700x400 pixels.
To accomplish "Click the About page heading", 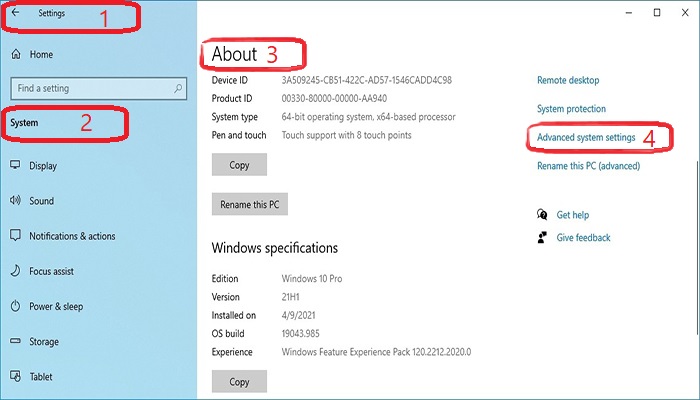I will point(234,54).
